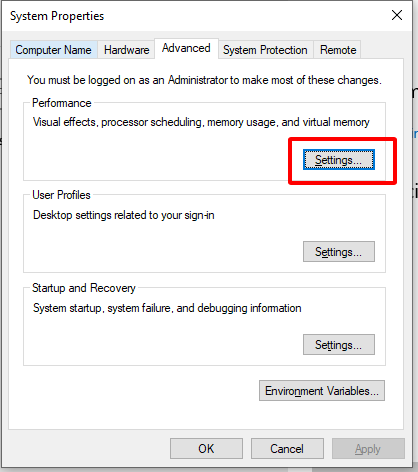This screenshot has width=418, height=472.
Task: Click the Administrator login notice text
Action: click(204, 80)
